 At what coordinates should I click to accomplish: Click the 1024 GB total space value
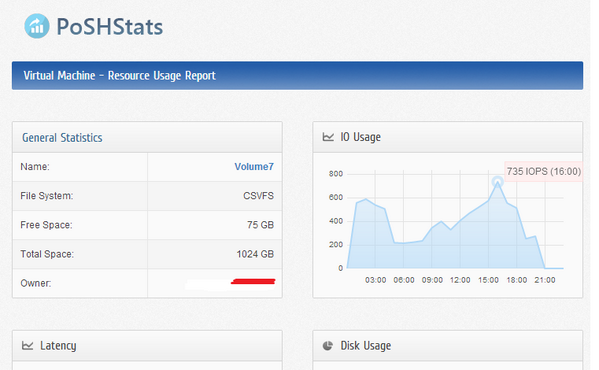[x=255, y=254]
